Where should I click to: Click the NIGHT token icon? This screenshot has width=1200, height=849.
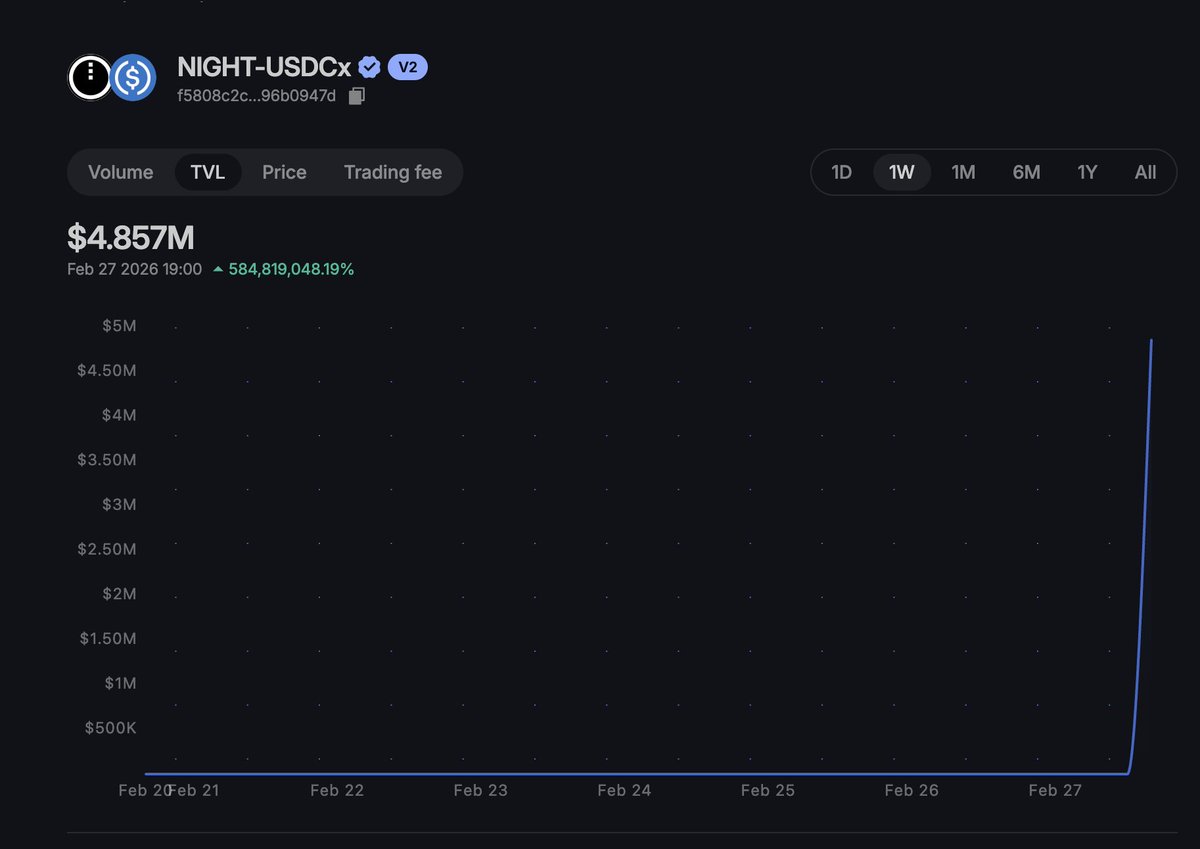90,77
